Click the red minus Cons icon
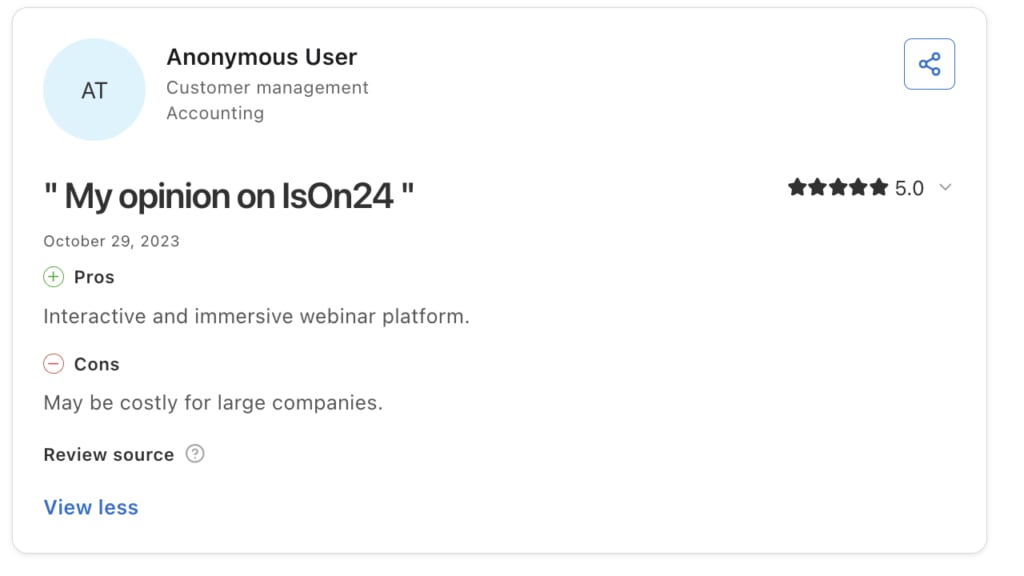Viewport: 1024px width, 576px height. pyautogui.click(x=54, y=364)
